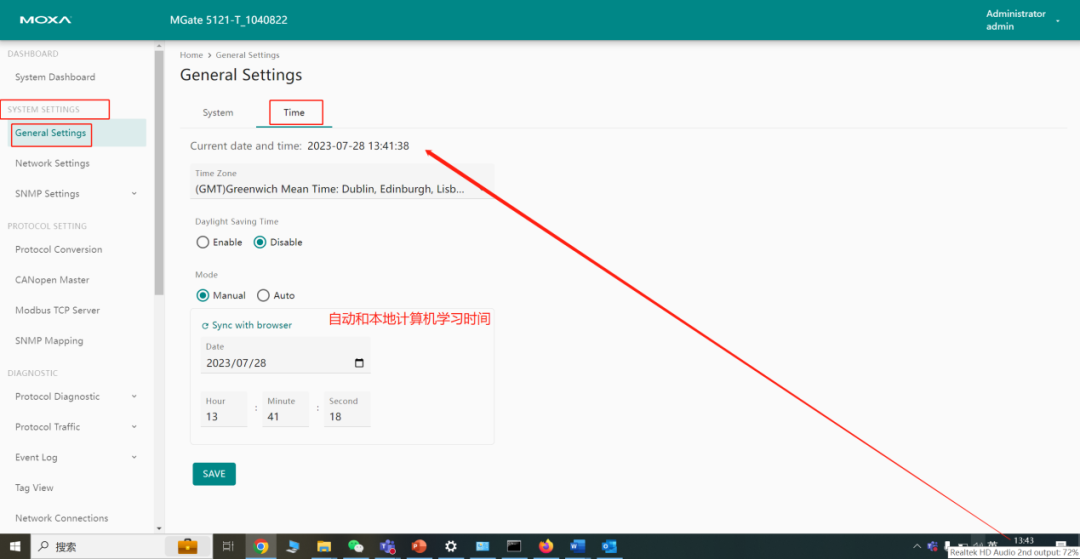1080x559 pixels.
Task: Click the Date input field
Action: point(286,355)
